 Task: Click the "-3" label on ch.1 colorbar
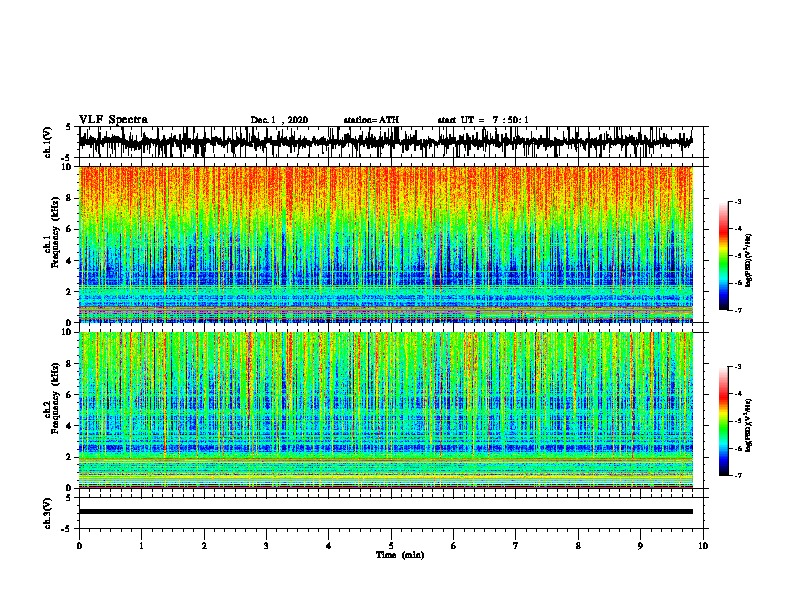737,202
